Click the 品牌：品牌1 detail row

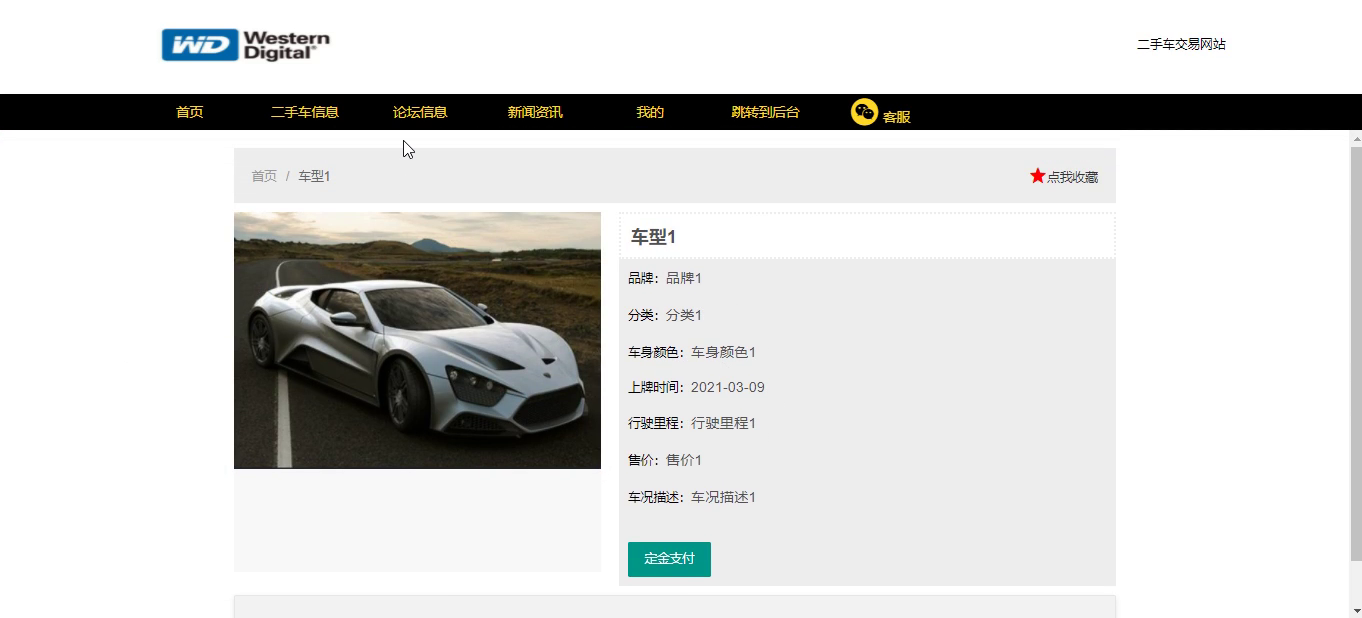coord(665,278)
